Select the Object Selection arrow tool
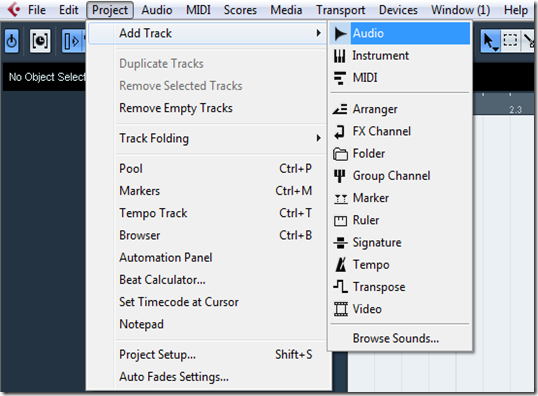 pos(490,41)
